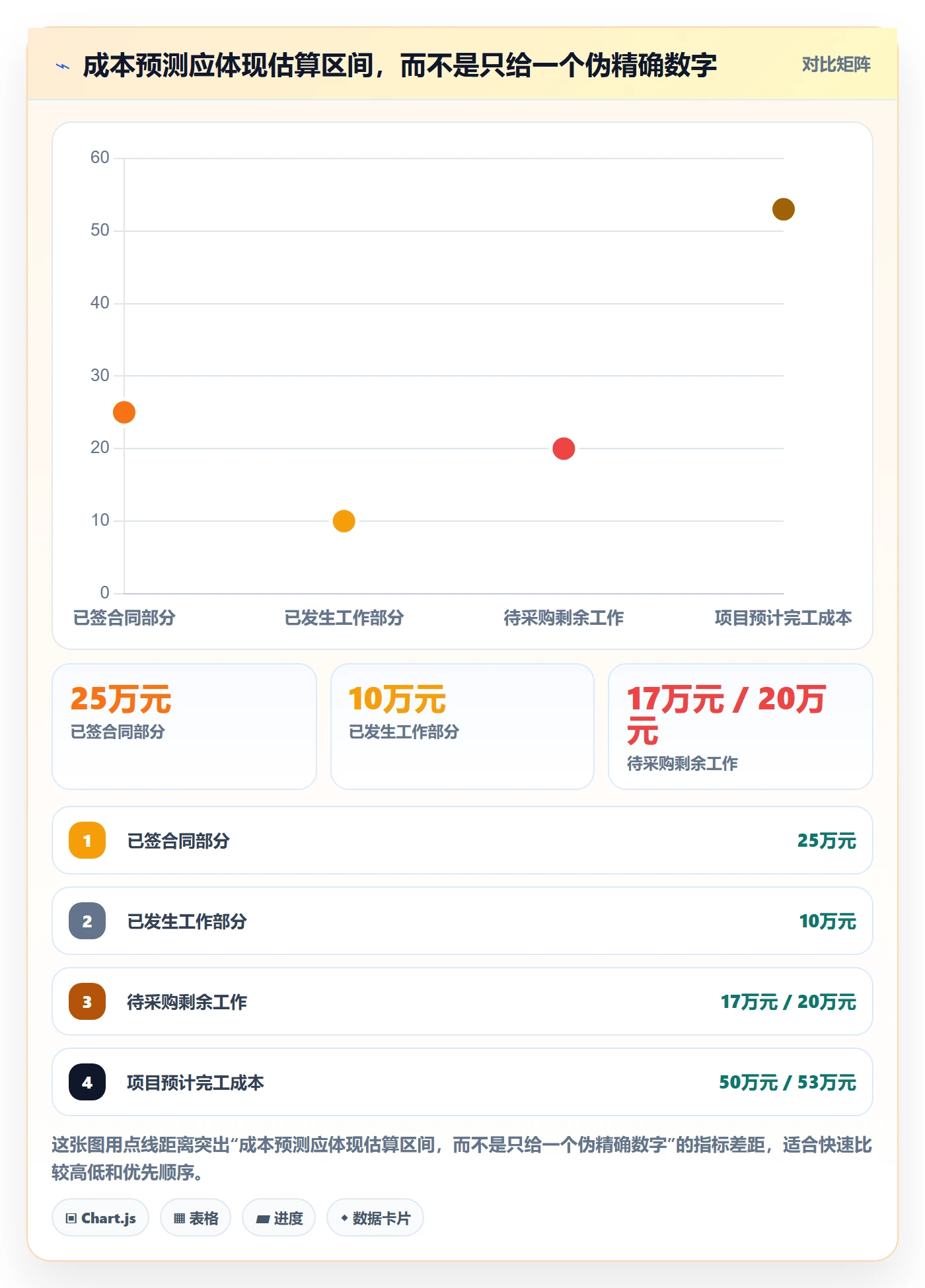925x1288 pixels.
Task: Click the Chart.js tag chip
Action: pos(100,1217)
